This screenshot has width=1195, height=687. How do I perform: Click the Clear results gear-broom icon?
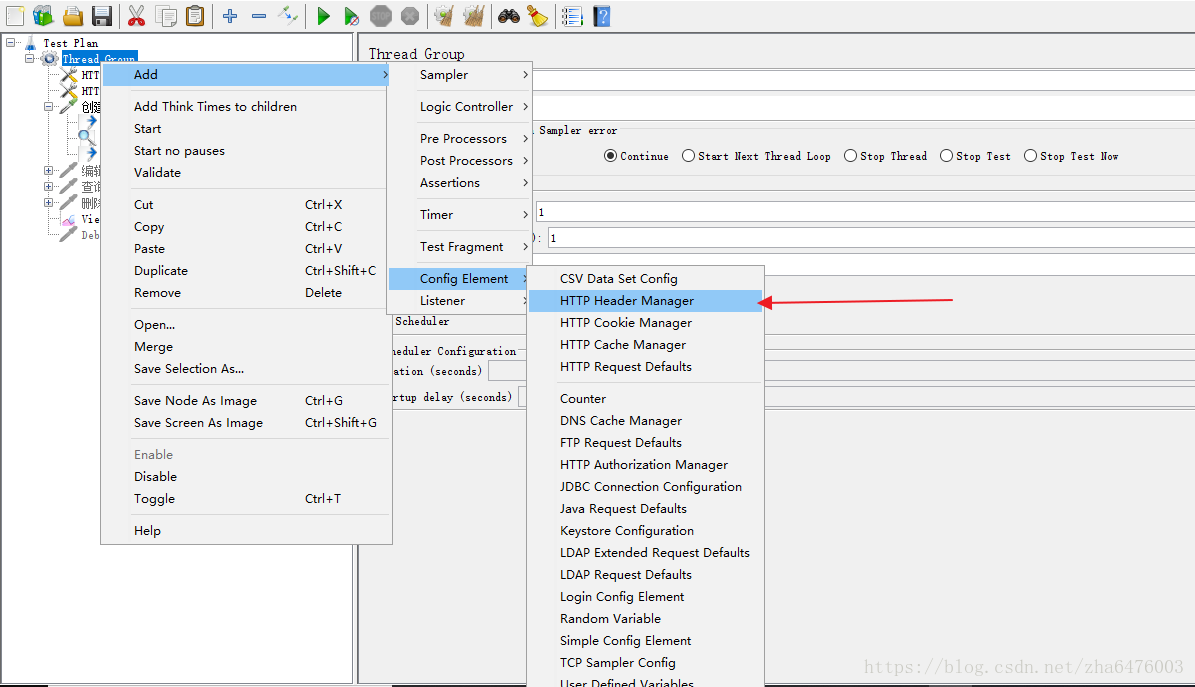coord(444,15)
